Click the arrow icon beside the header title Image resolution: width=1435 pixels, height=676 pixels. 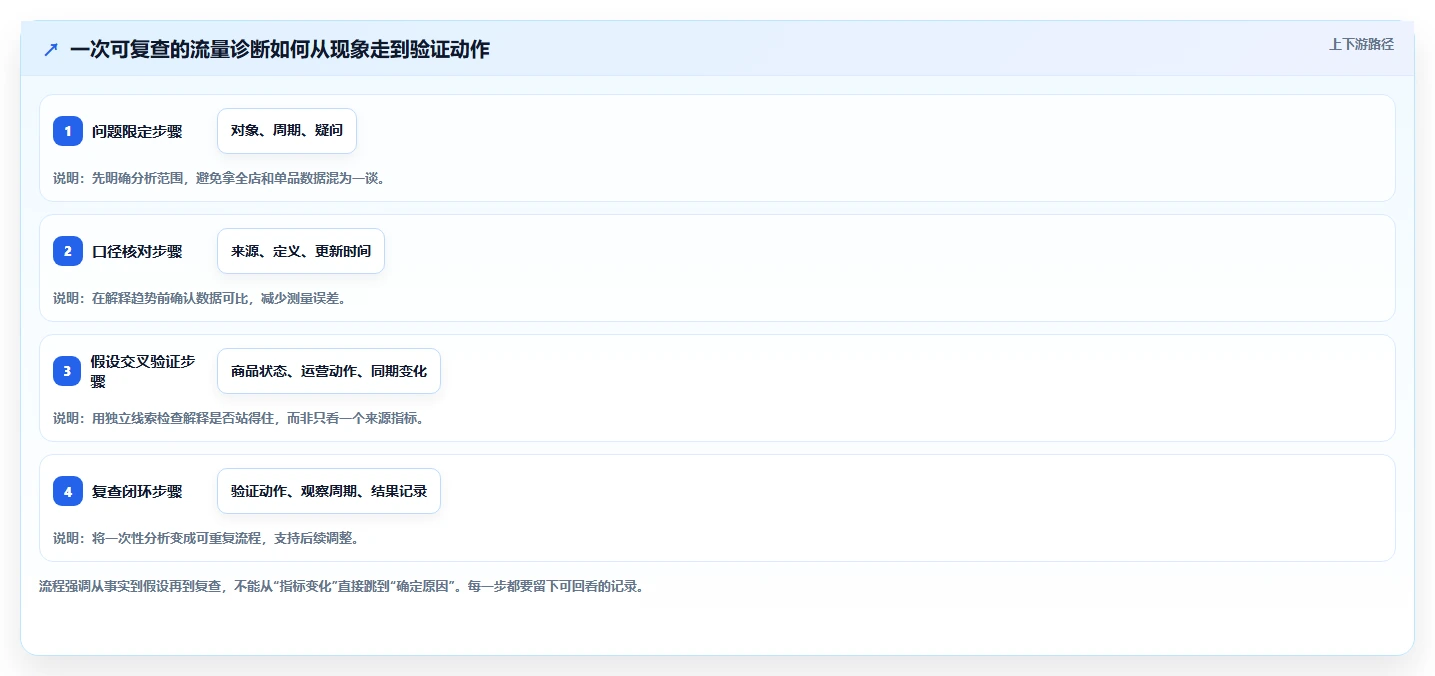51,49
